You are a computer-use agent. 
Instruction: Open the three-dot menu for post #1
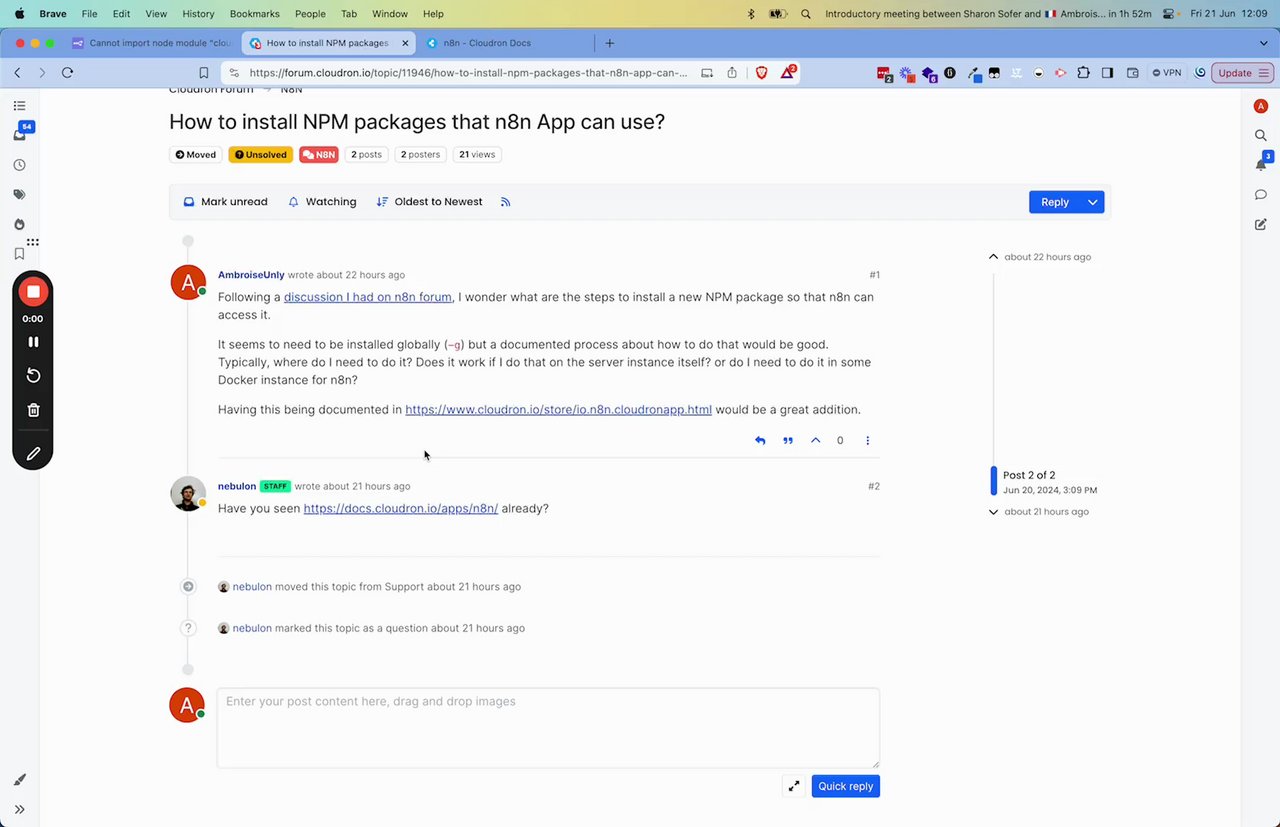click(868, 440)
